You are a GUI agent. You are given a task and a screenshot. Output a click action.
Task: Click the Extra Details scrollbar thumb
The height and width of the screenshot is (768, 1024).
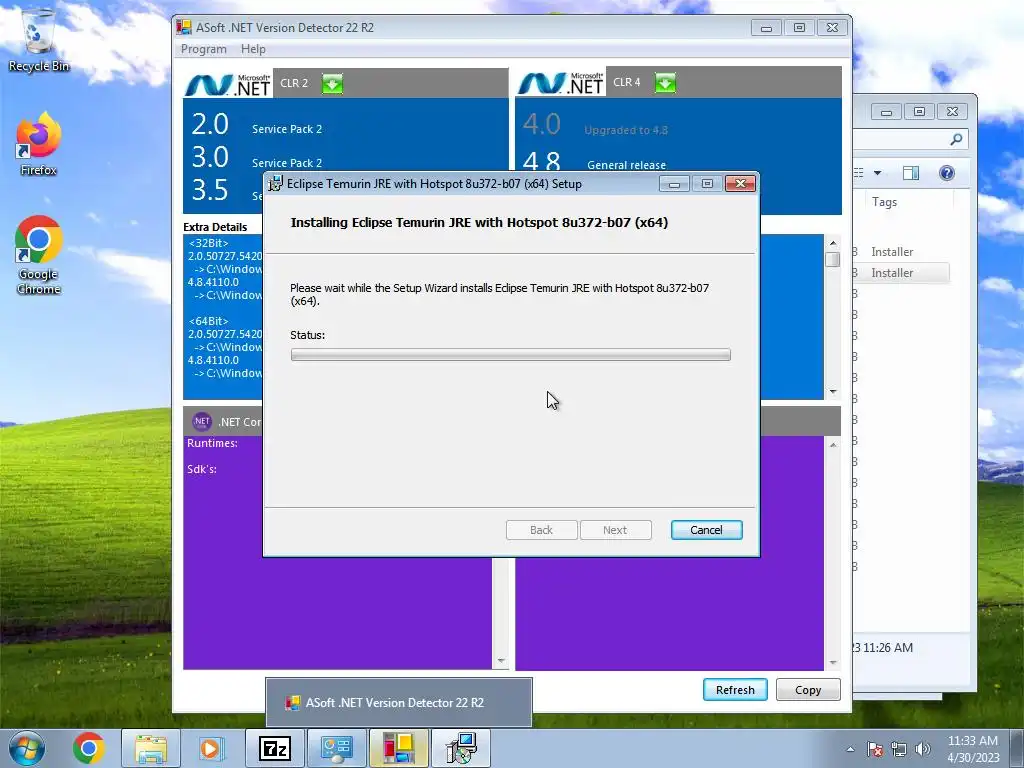click(833, 259)
